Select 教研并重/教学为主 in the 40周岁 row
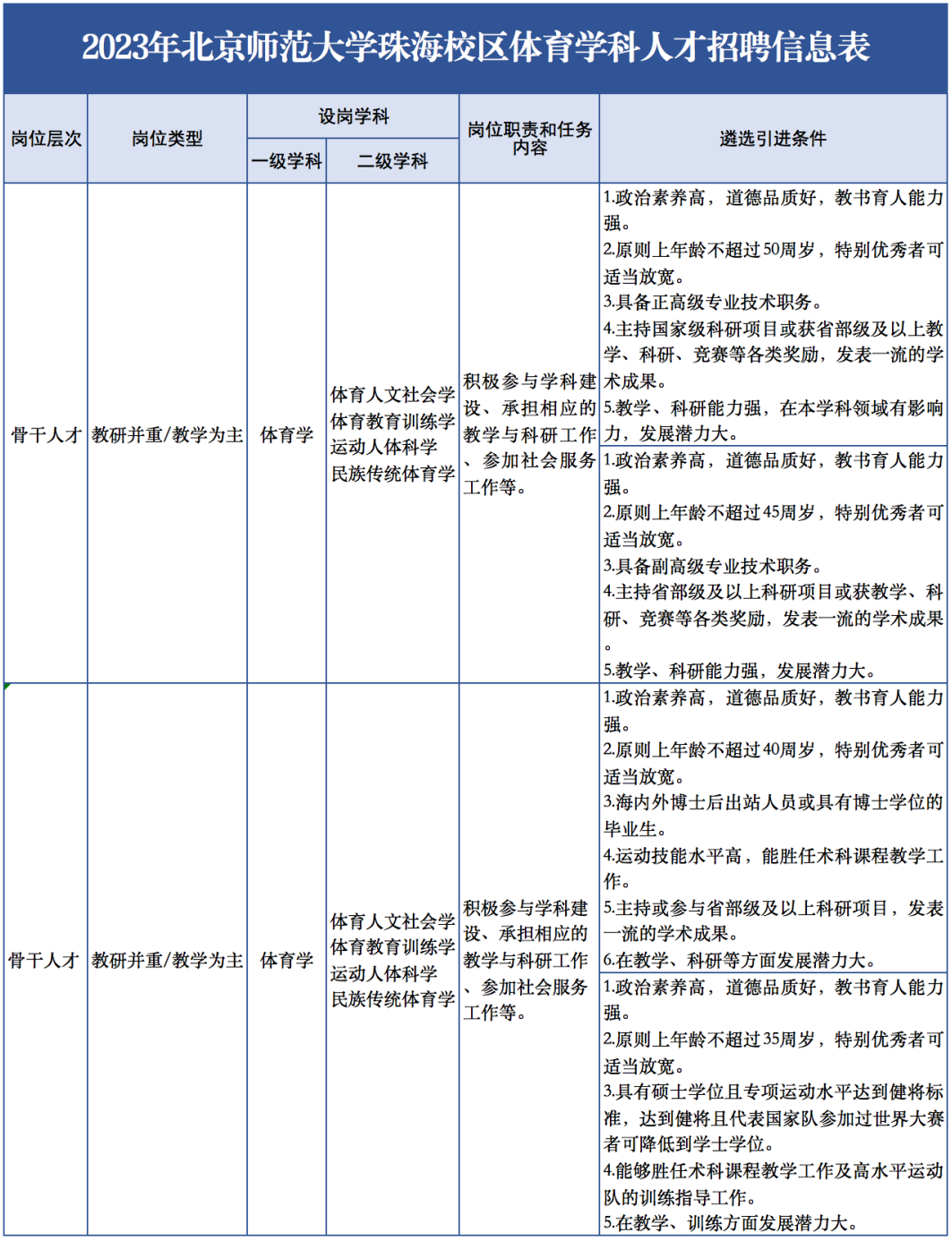The height and width of the screenshot is (1241, 952). coord(167,961)
